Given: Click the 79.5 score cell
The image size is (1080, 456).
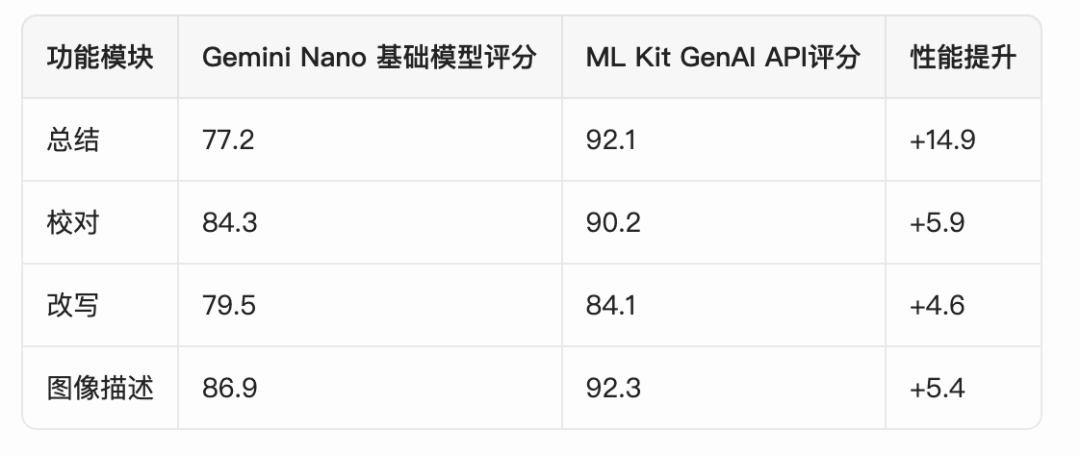Looking at the screenshot, I should pyautogui.click(x=229, y=305).
